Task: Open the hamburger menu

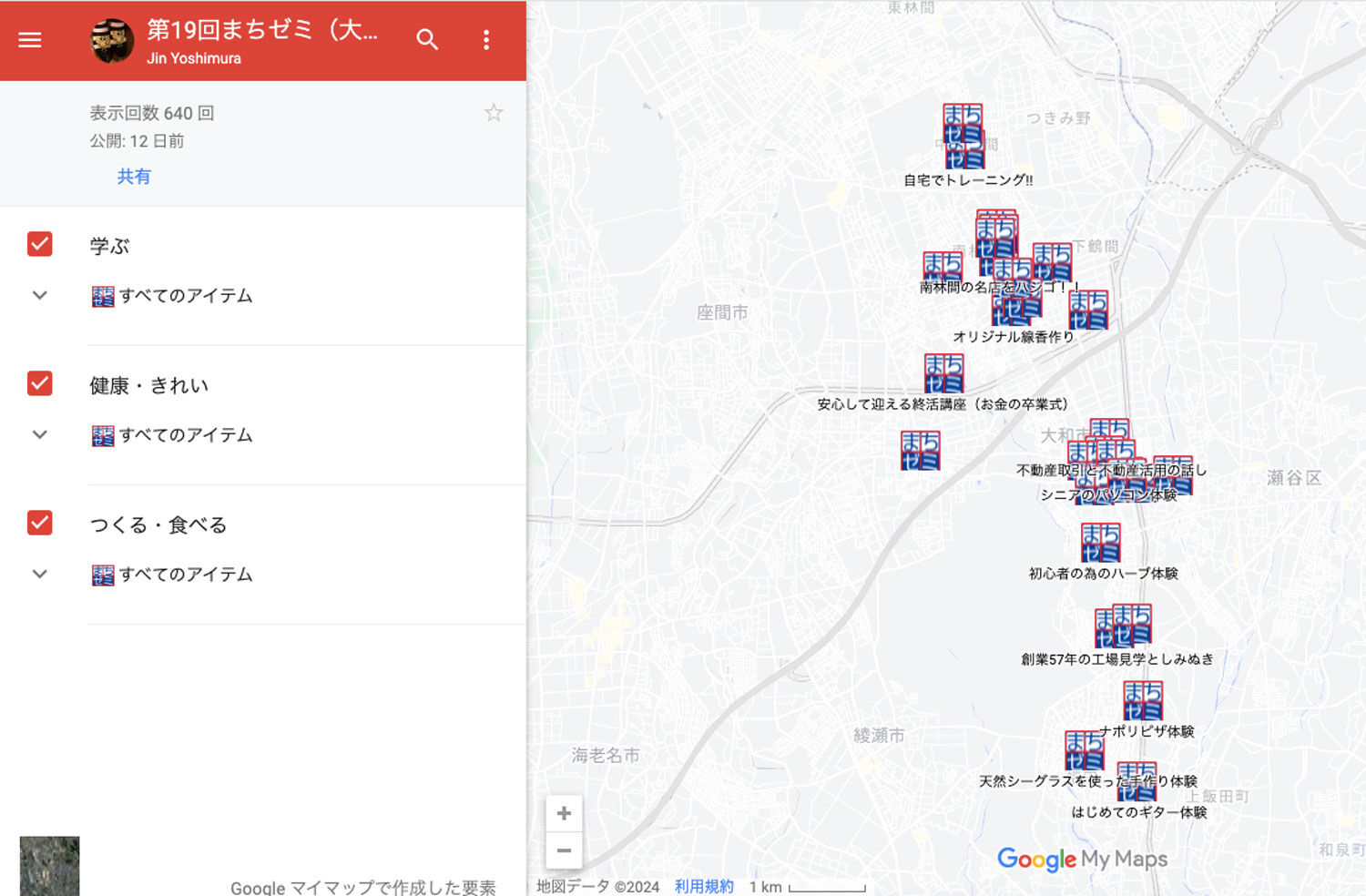Action: click(30, 40)
